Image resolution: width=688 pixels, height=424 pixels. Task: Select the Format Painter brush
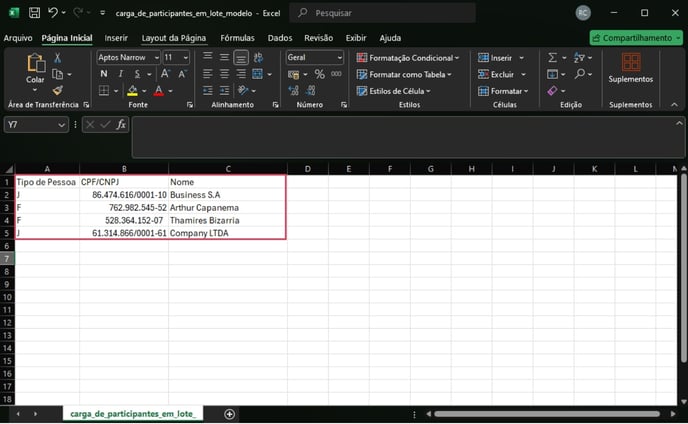57,90
